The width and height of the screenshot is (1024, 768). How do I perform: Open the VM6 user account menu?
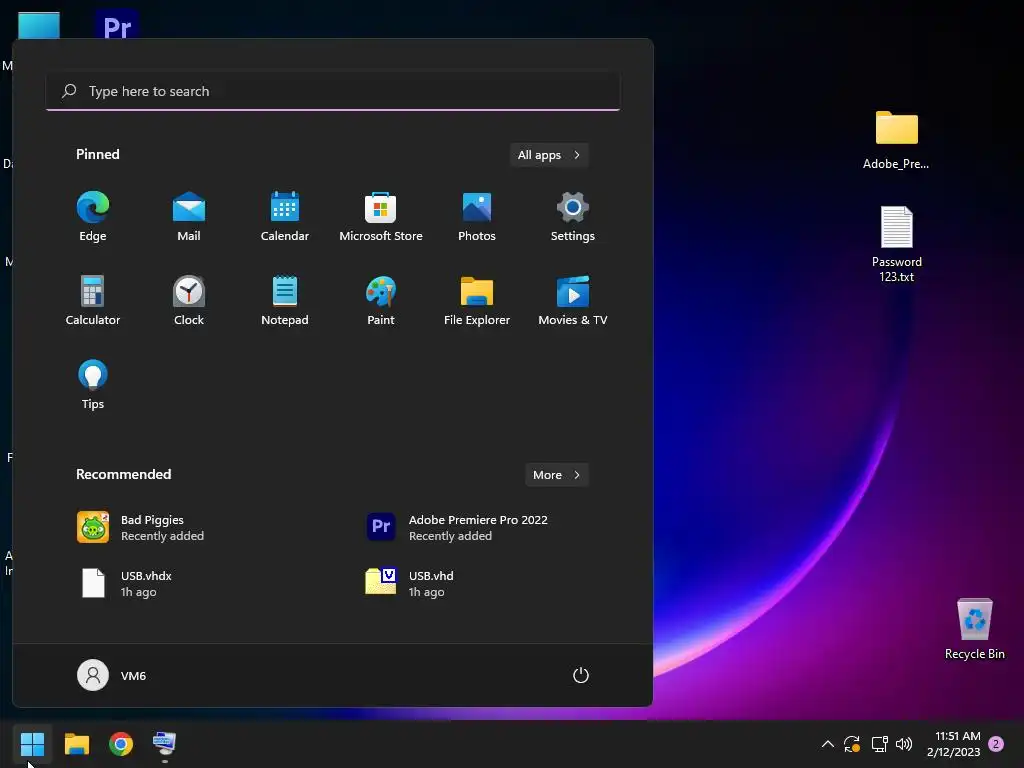112,675
